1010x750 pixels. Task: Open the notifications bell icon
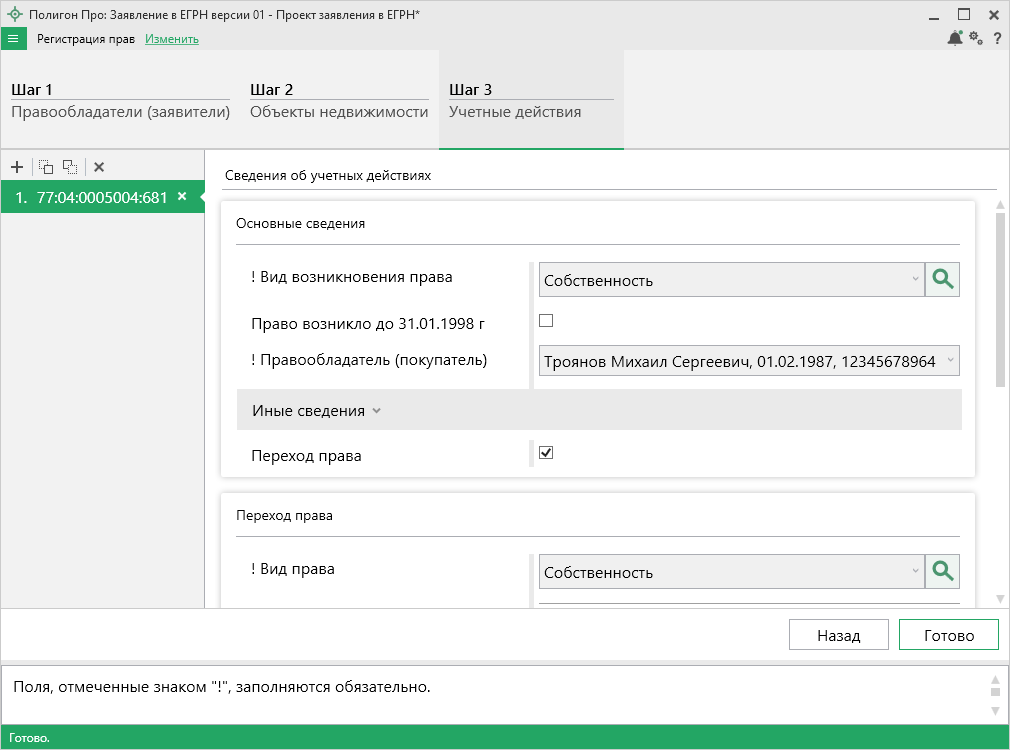pos(955,39)
